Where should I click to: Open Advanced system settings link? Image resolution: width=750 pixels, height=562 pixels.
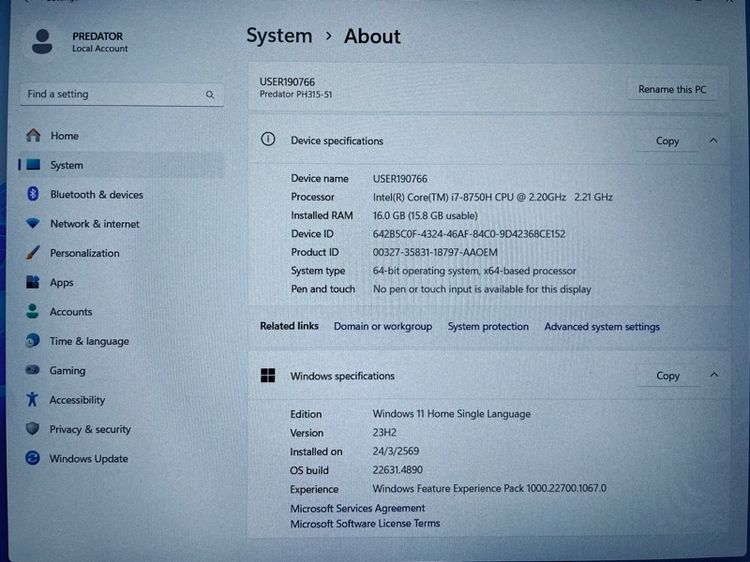[x=601, y=327]
